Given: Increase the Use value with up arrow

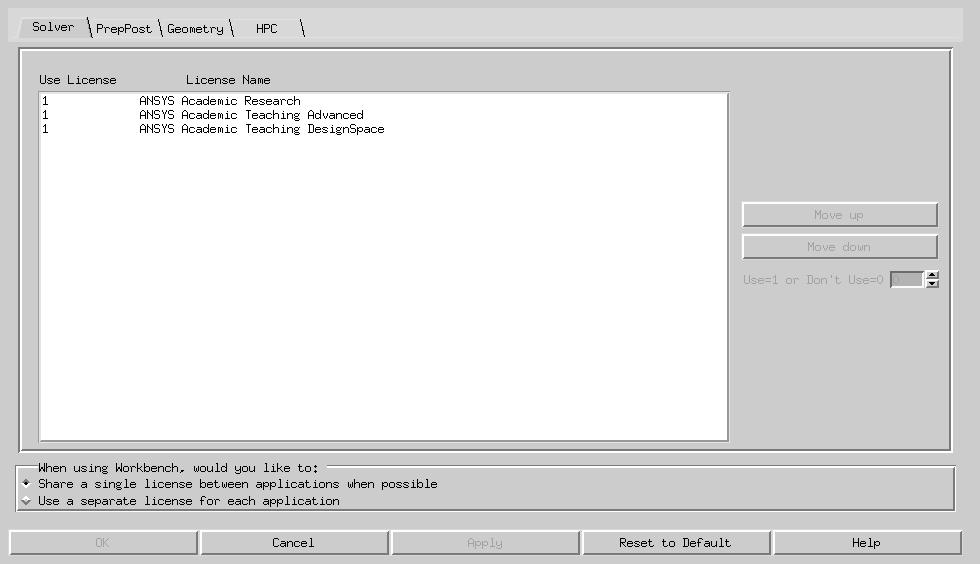Looking at the screenshot, I should pos(932,275).
